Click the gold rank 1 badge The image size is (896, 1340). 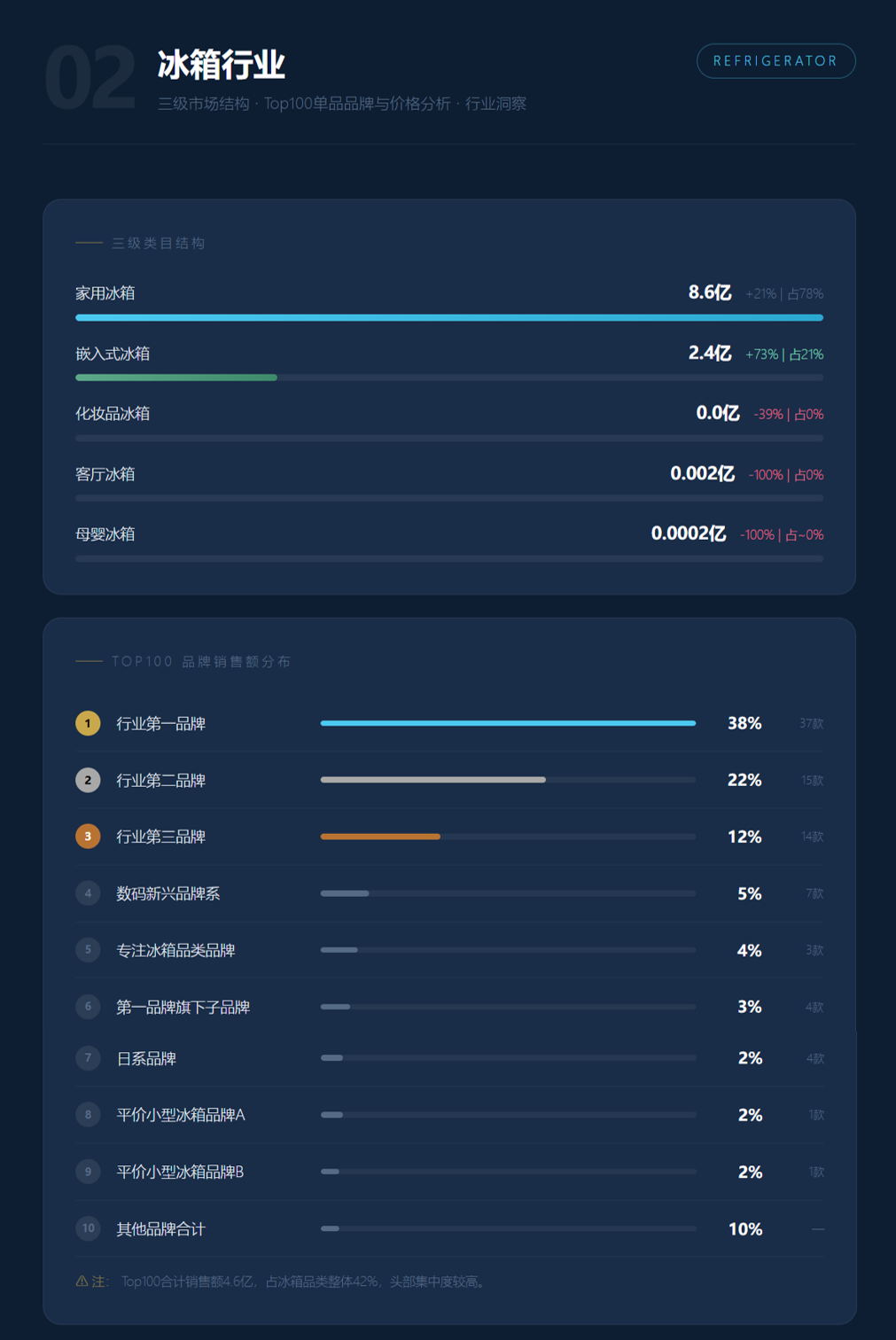pyautogui.click(x=88, y=723)
